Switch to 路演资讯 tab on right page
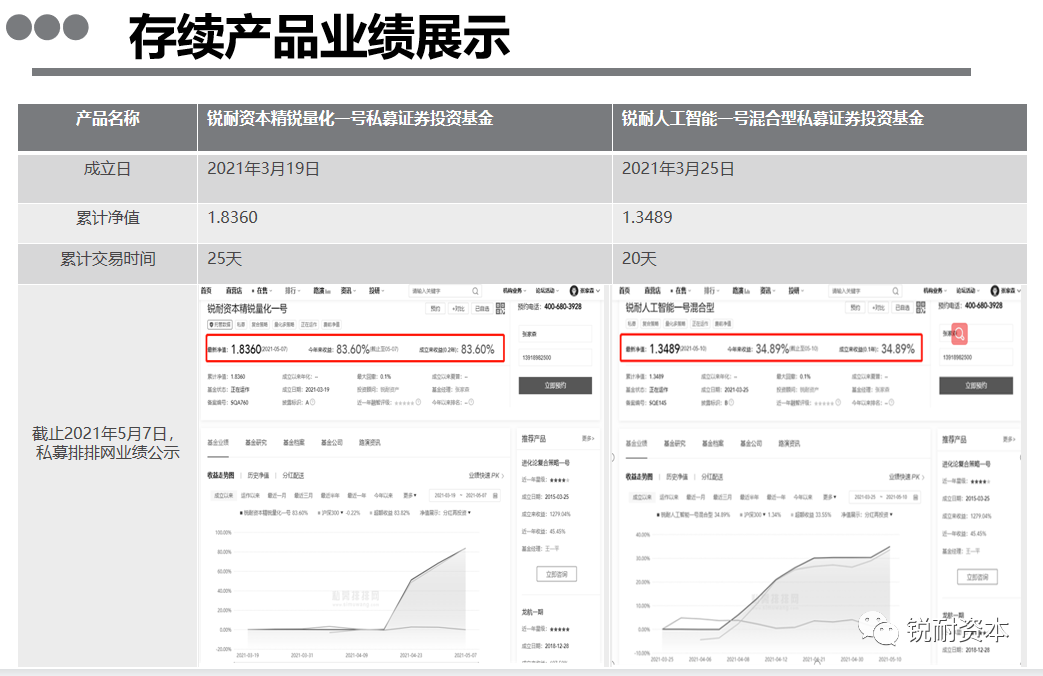The width and height of the screenshot is (1043, 676). click(789, 444)
